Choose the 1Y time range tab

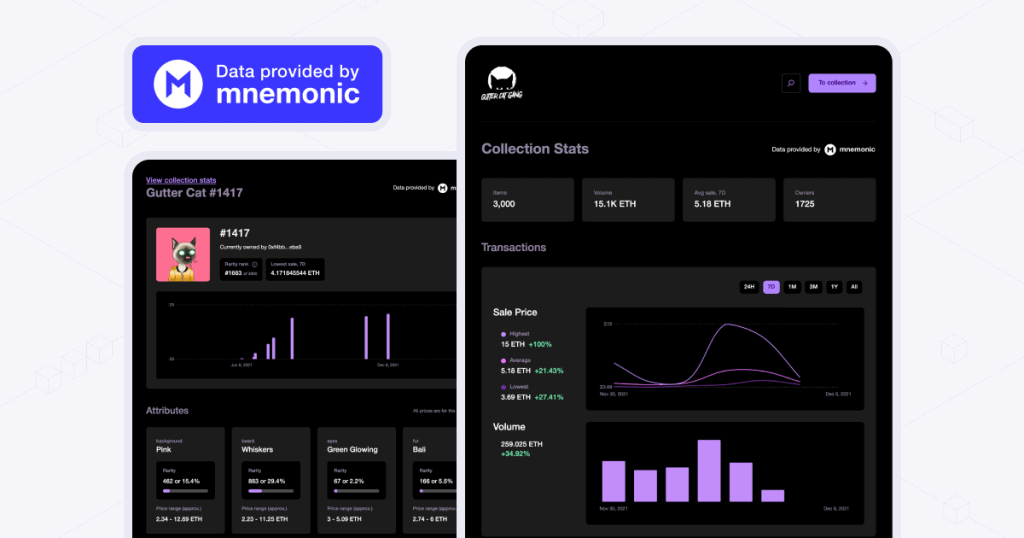point(834,287)
